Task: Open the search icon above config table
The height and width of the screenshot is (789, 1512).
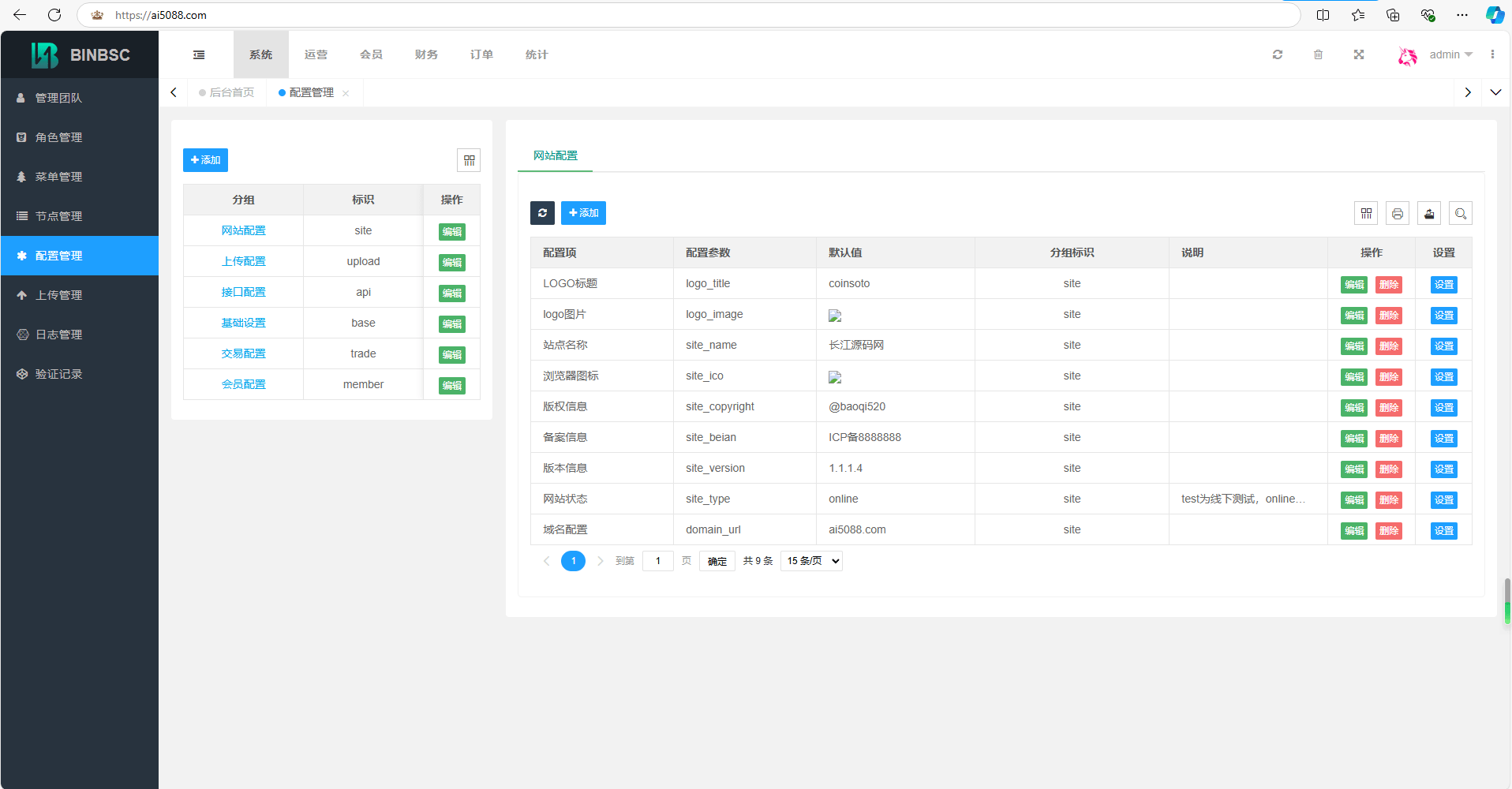Action: click(x=1461, y=213)
